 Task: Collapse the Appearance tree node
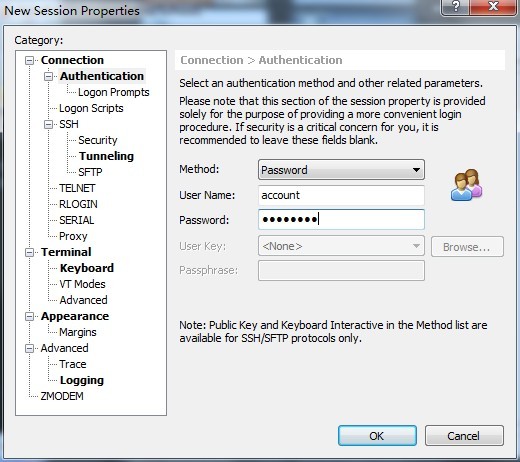[30, 316]
